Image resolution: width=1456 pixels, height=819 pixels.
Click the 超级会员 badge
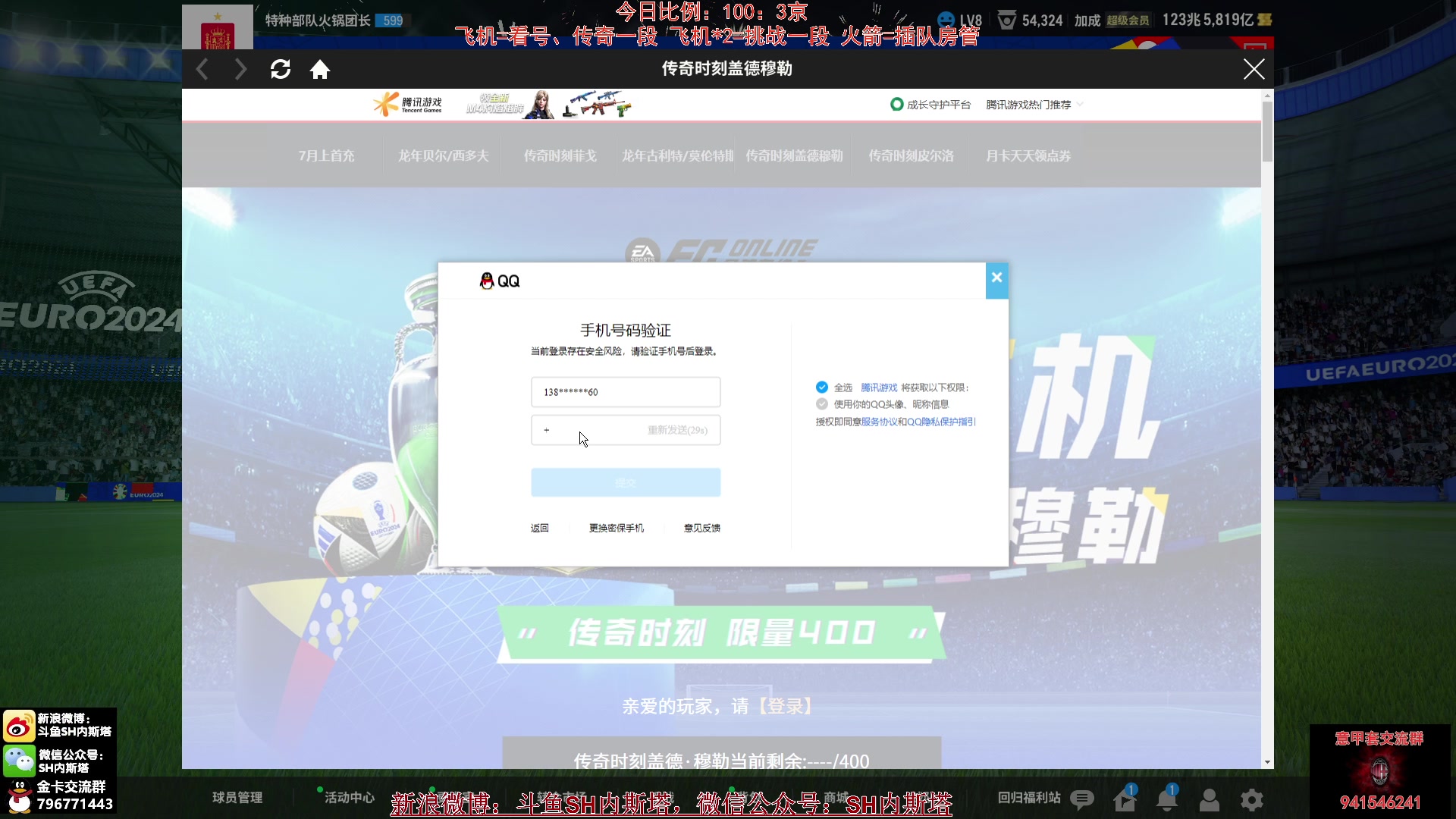[x=1128, y=20]
